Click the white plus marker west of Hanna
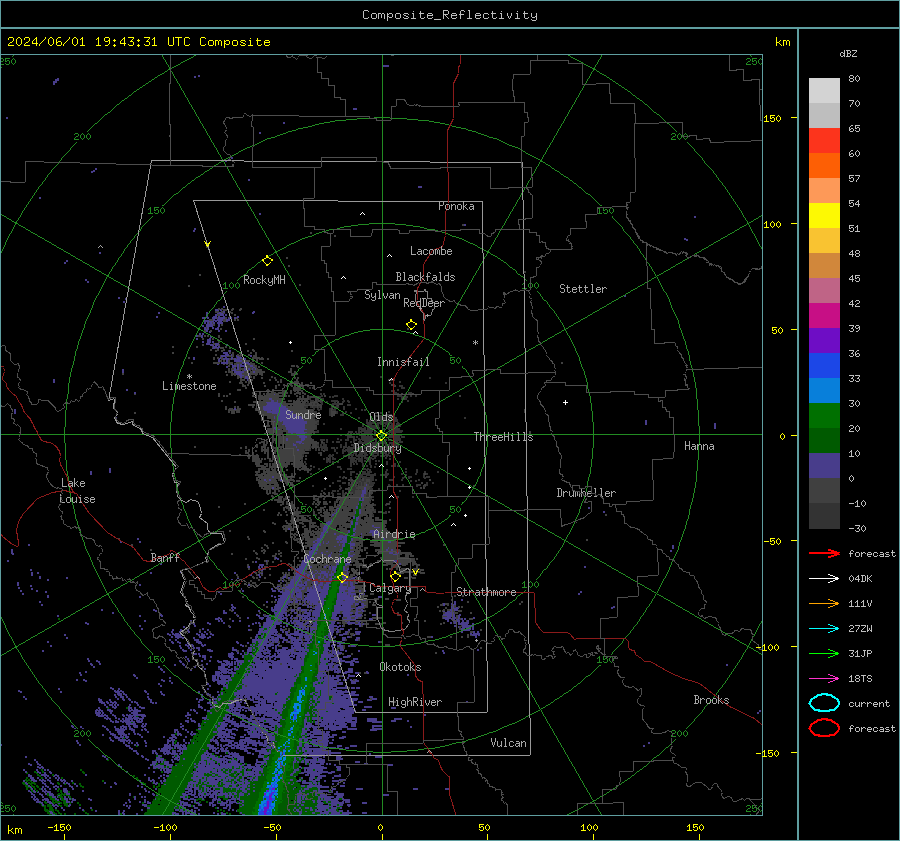 point(565,402)
